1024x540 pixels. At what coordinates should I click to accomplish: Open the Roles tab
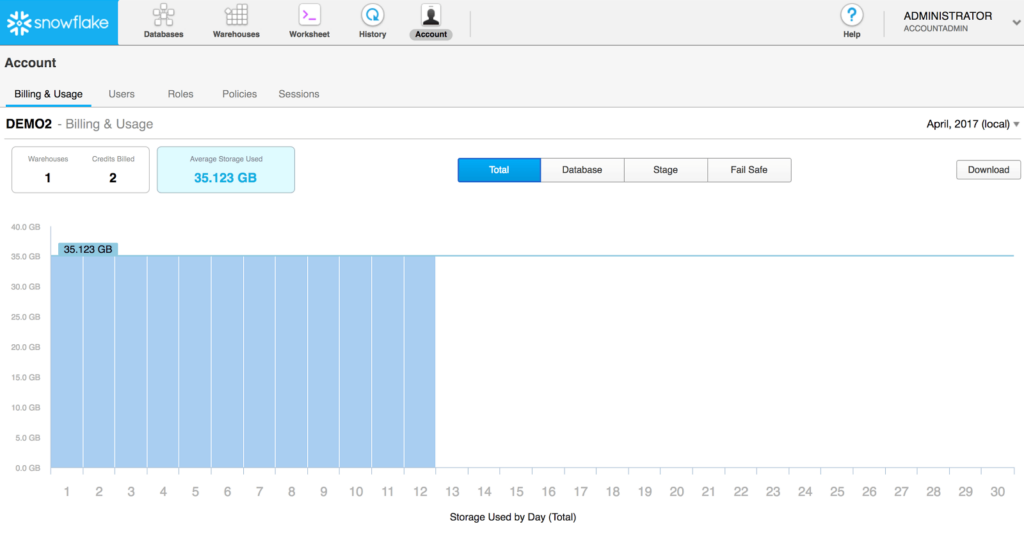coord(181,94)
